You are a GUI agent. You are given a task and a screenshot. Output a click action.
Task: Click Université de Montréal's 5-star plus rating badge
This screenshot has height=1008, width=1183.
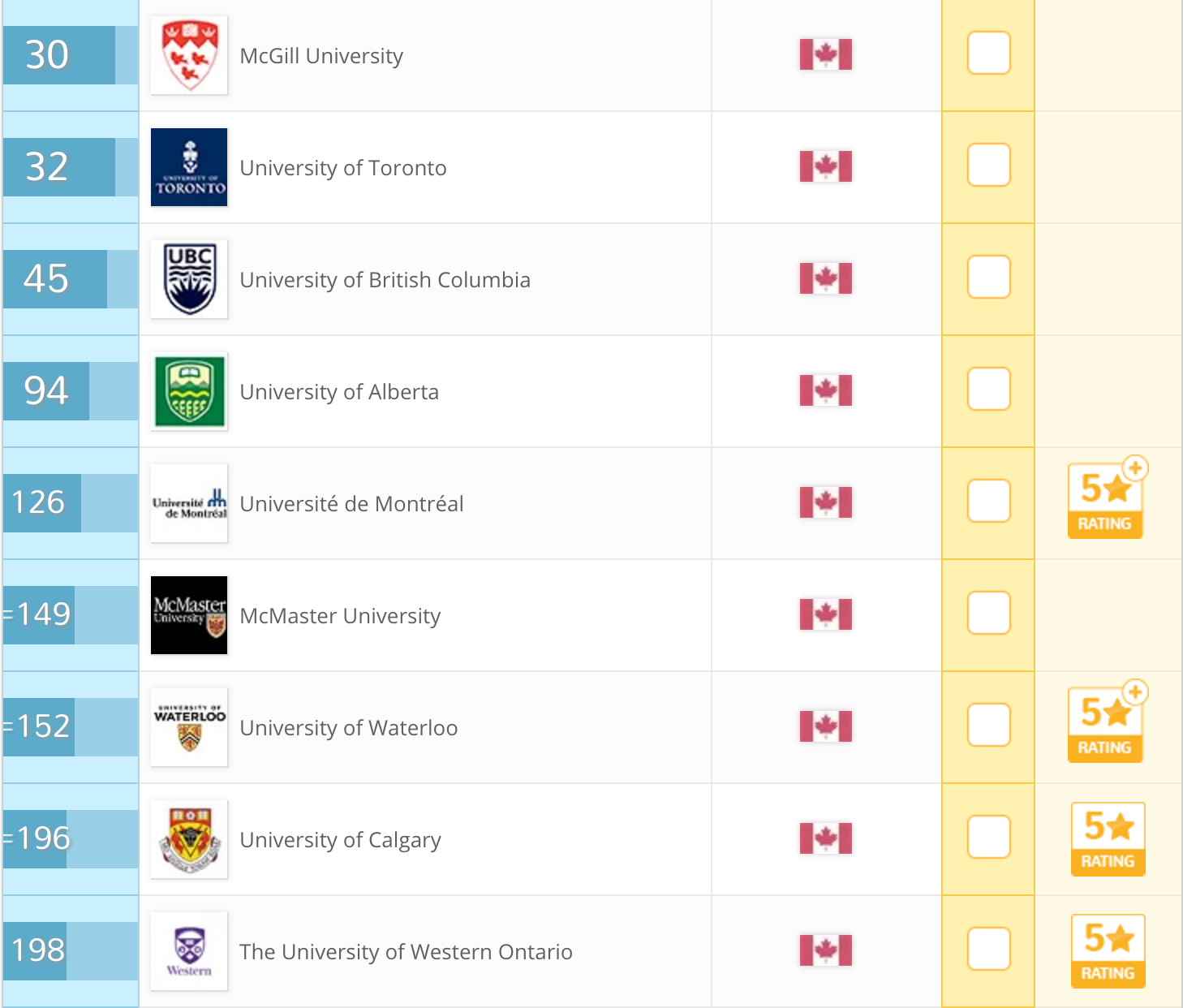[x=1106, y=500]
